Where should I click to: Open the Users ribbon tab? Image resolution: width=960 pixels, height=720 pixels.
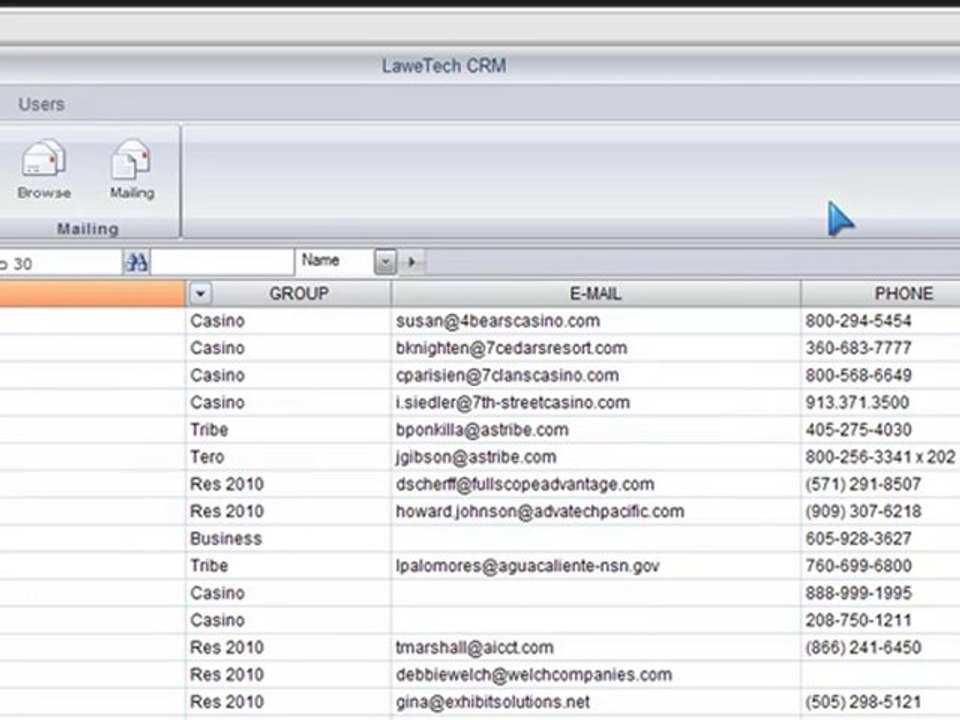click(41, 104)
